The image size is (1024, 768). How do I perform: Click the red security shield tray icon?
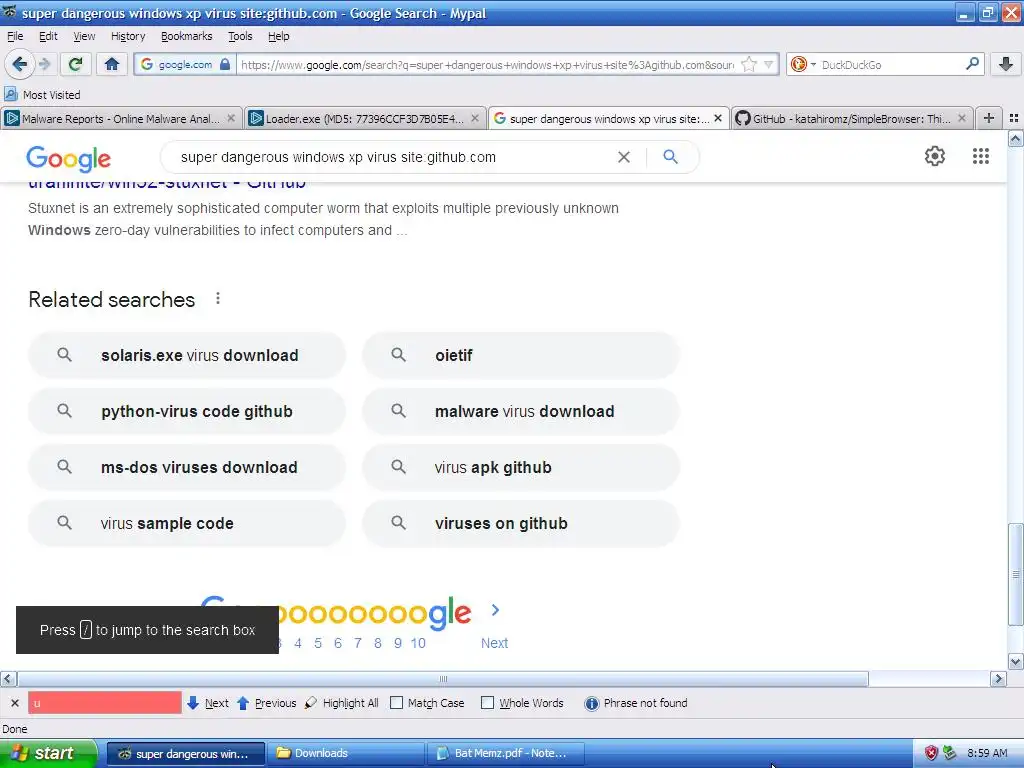pyautogui.click(x=931, y=753)
